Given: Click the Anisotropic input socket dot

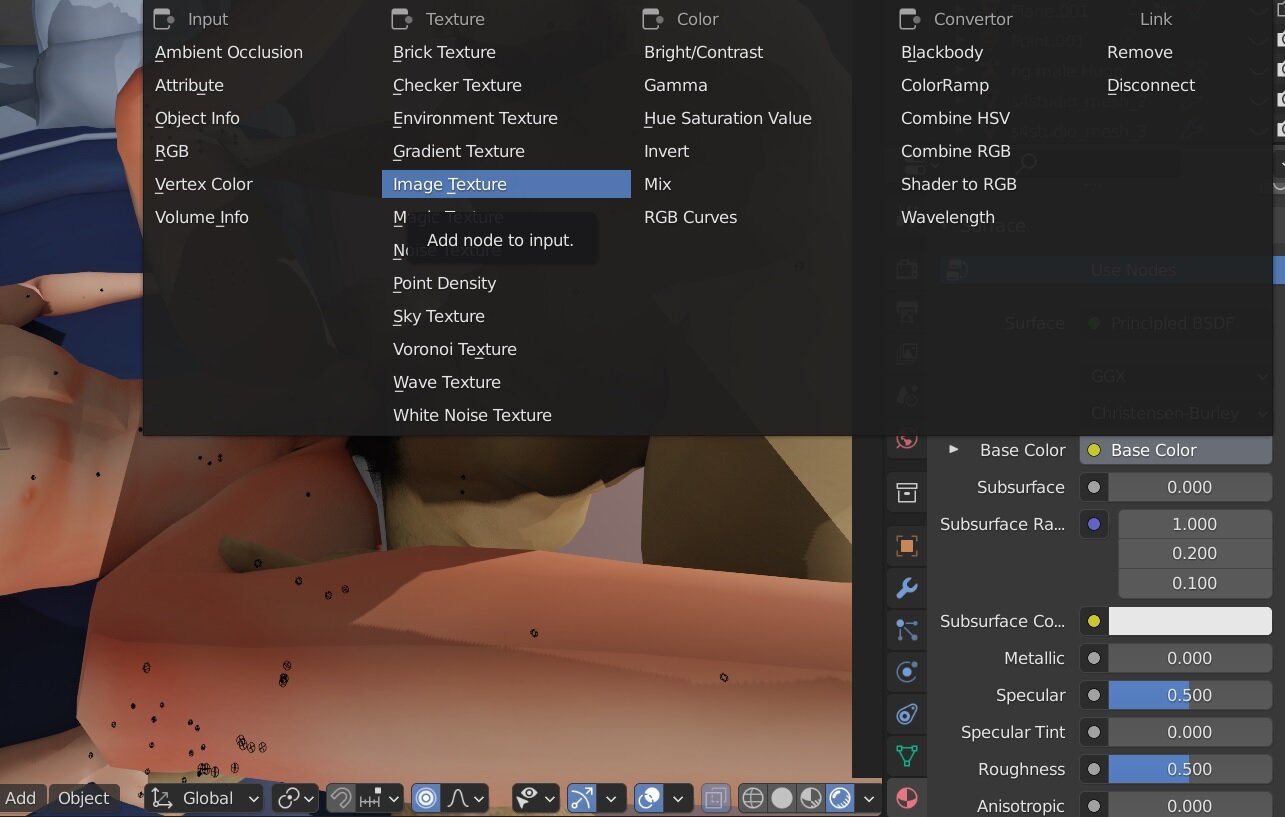Looking at the screenshot, I should point(1094,806).
